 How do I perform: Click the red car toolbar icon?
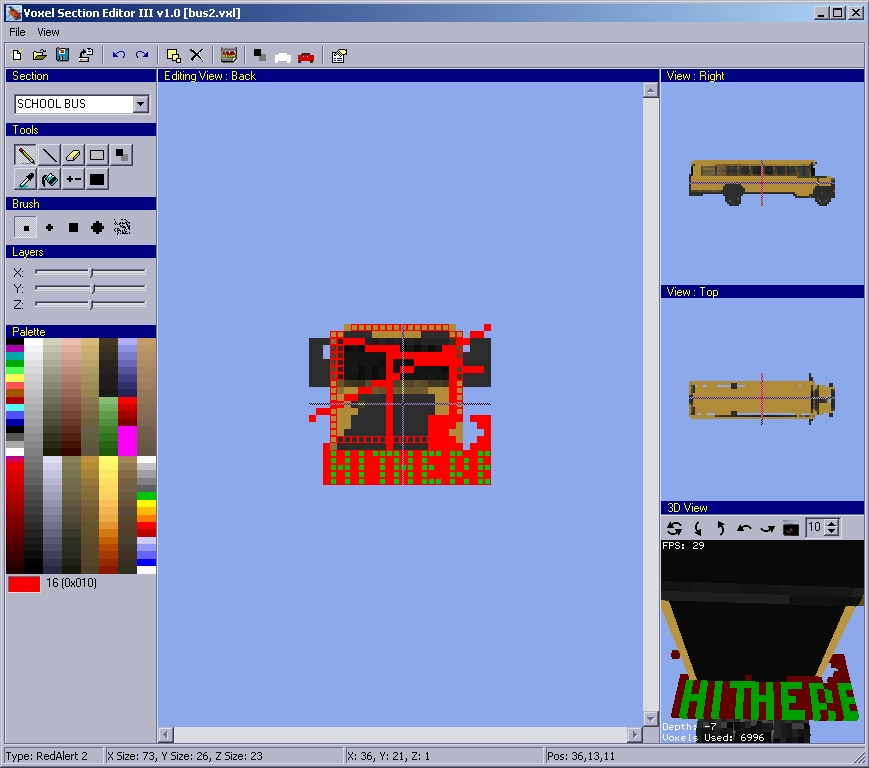pos(306,57)
